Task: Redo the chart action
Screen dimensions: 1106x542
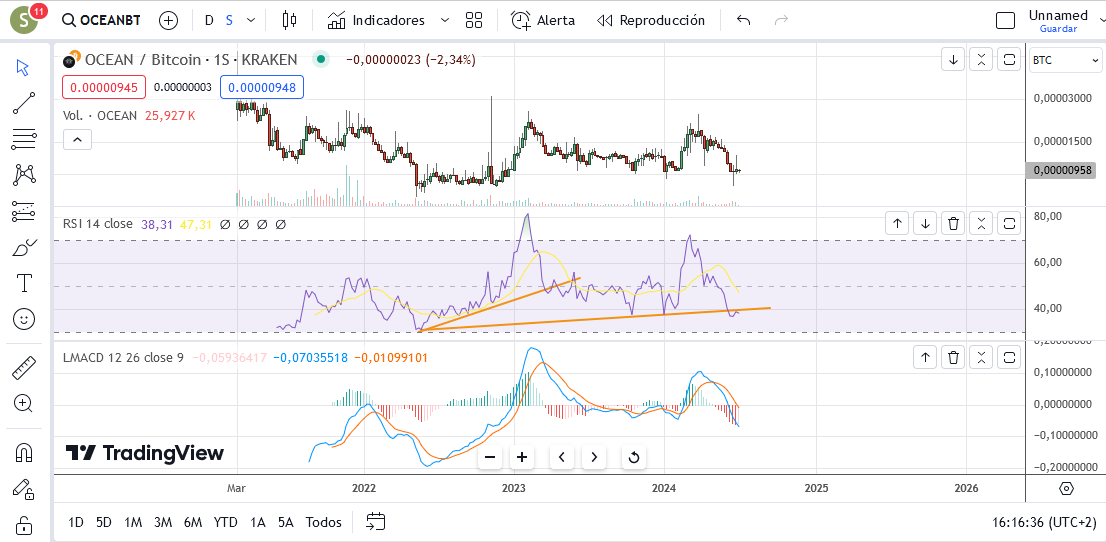Action: (x=781, y=20)
